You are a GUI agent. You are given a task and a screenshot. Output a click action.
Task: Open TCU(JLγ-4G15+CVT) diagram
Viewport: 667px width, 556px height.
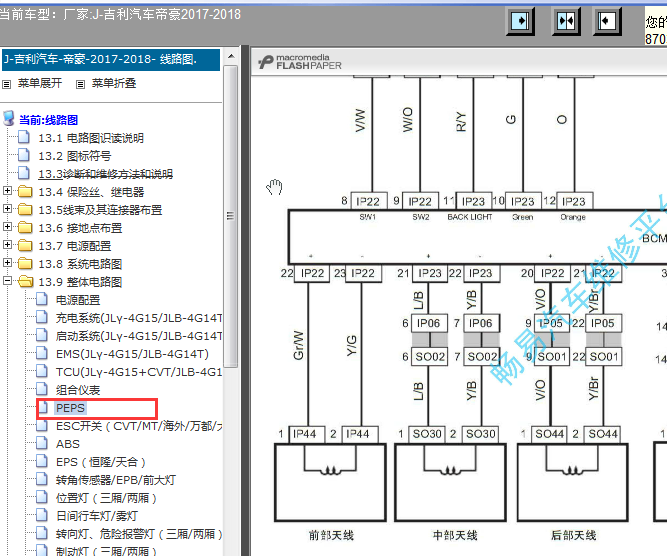pos(139,372)
